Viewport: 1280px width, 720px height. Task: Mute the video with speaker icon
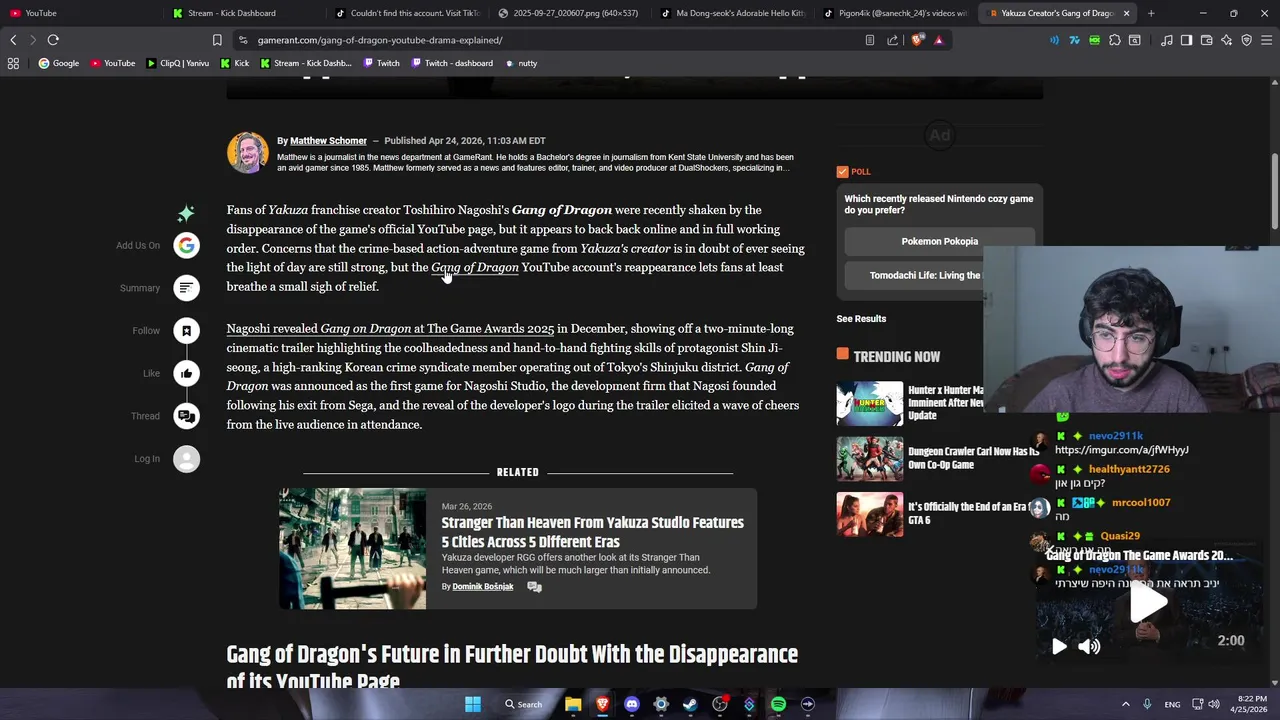[1089, 646]
